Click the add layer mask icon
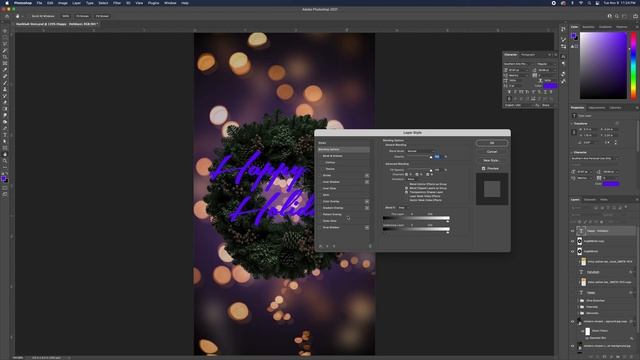640x360 pixels. [x=604, y=357]
